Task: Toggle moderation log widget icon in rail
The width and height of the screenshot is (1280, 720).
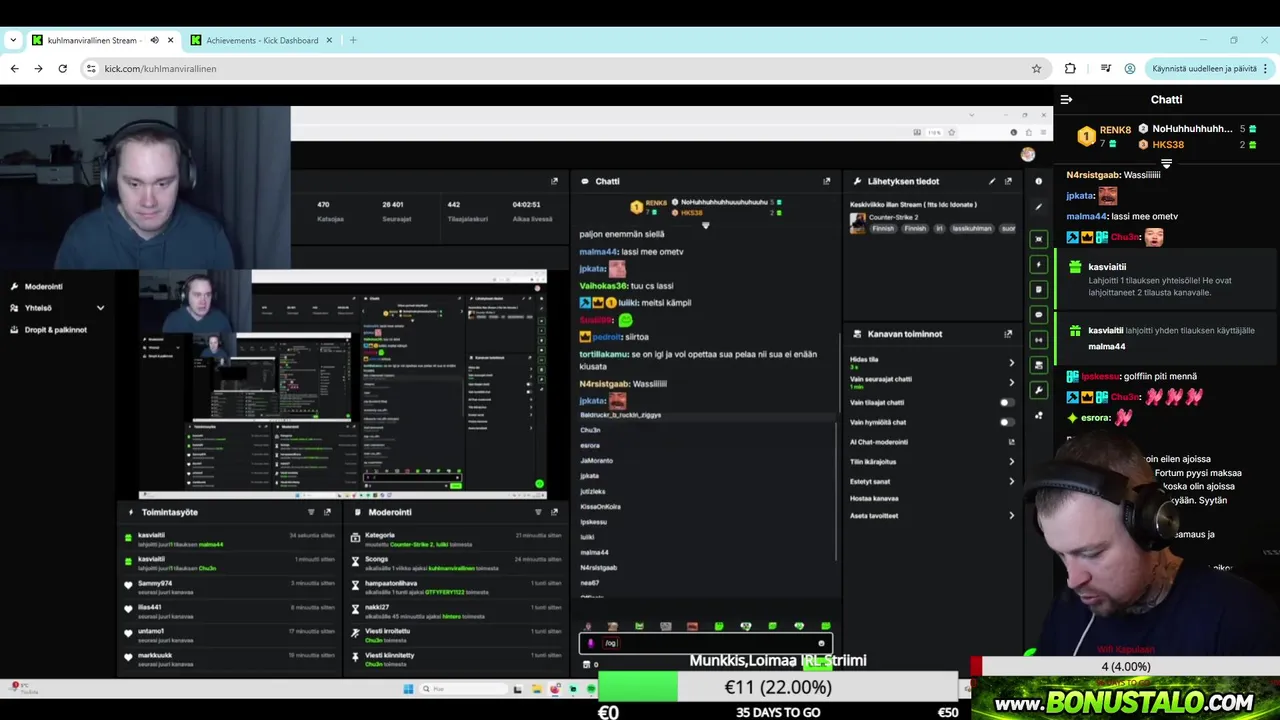Action: [x=1038, y=289]
